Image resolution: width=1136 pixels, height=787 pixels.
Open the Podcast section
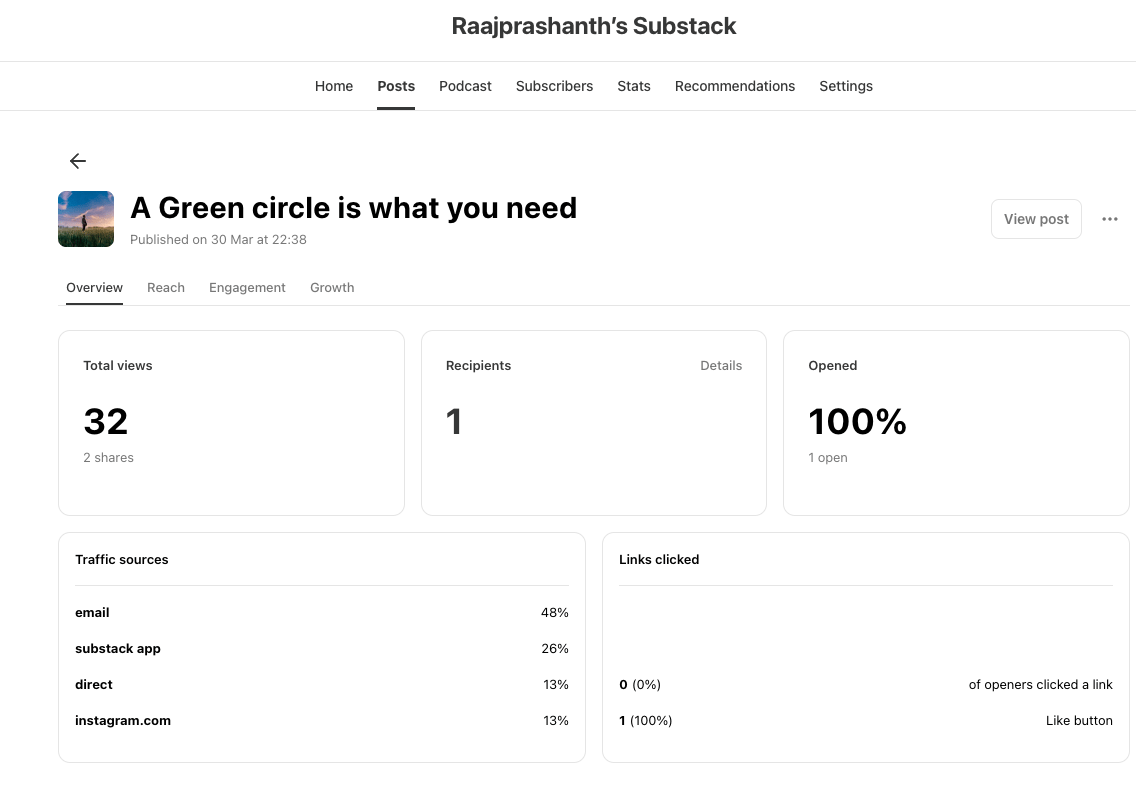click(465, 86)
